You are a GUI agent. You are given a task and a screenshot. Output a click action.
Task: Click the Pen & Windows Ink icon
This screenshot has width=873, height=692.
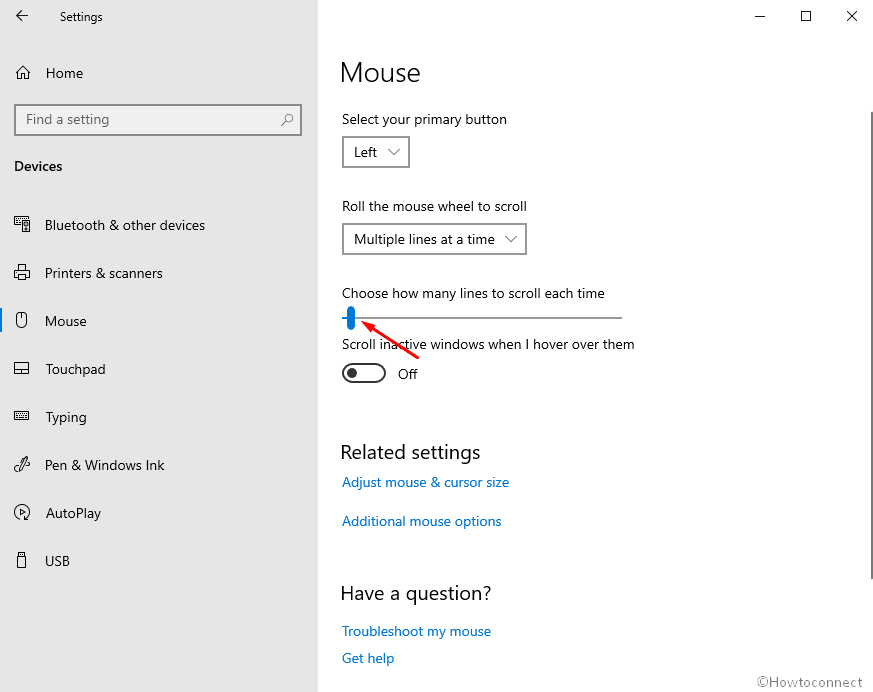[23, 465]
